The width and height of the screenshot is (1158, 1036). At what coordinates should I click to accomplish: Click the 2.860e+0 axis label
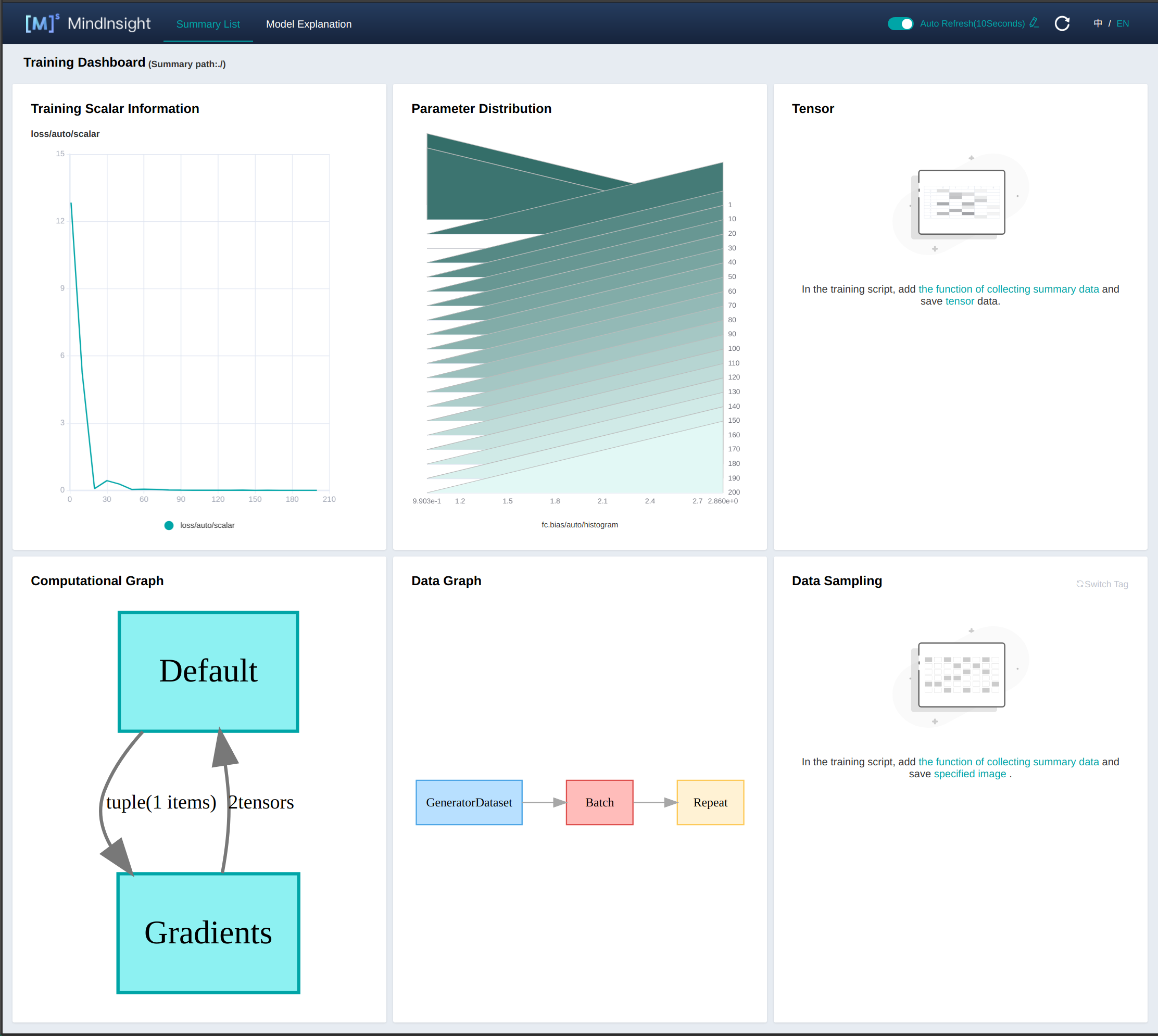tap(723, 501)
